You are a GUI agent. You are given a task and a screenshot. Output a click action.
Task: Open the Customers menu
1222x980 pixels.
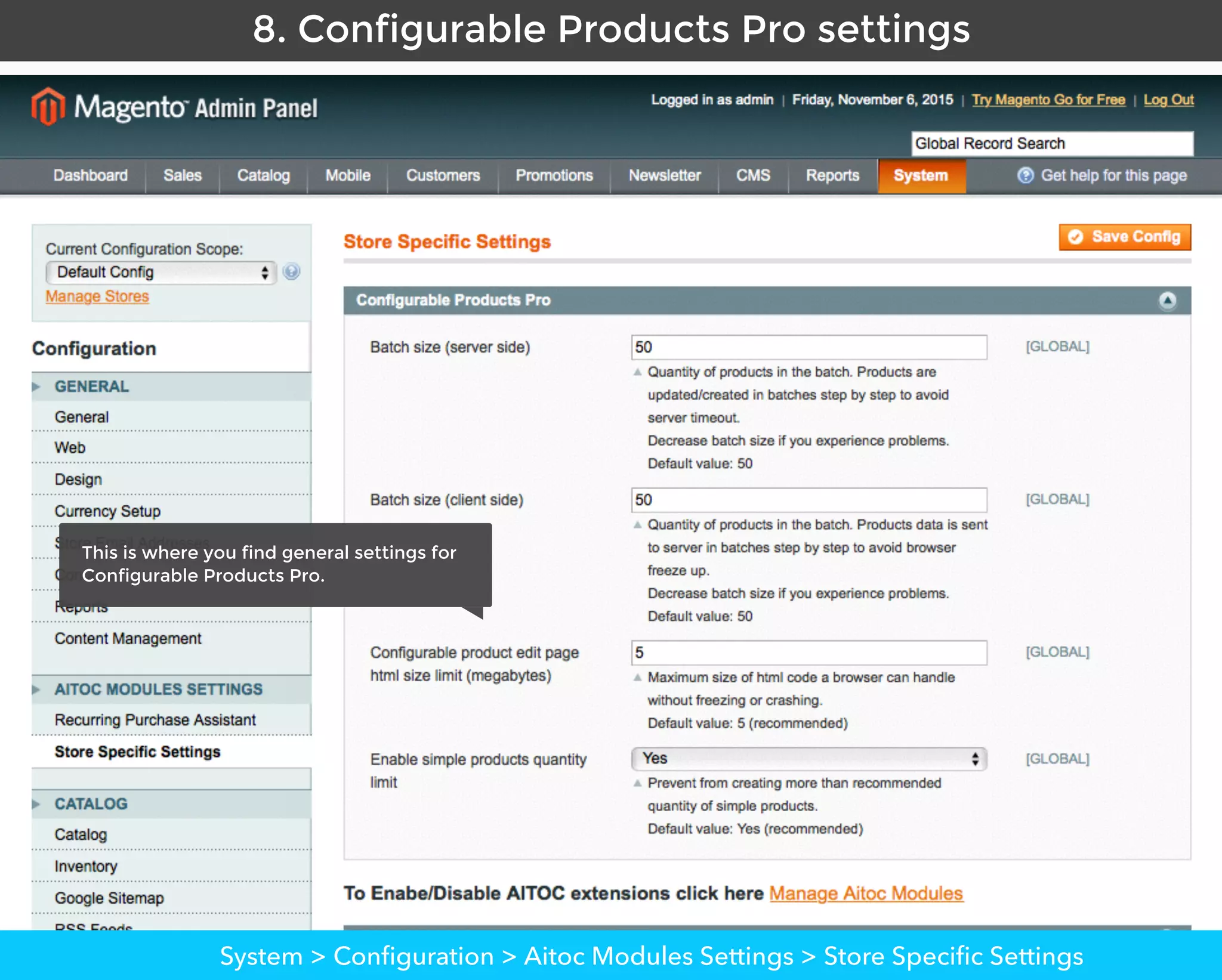(x=443, y=175)
